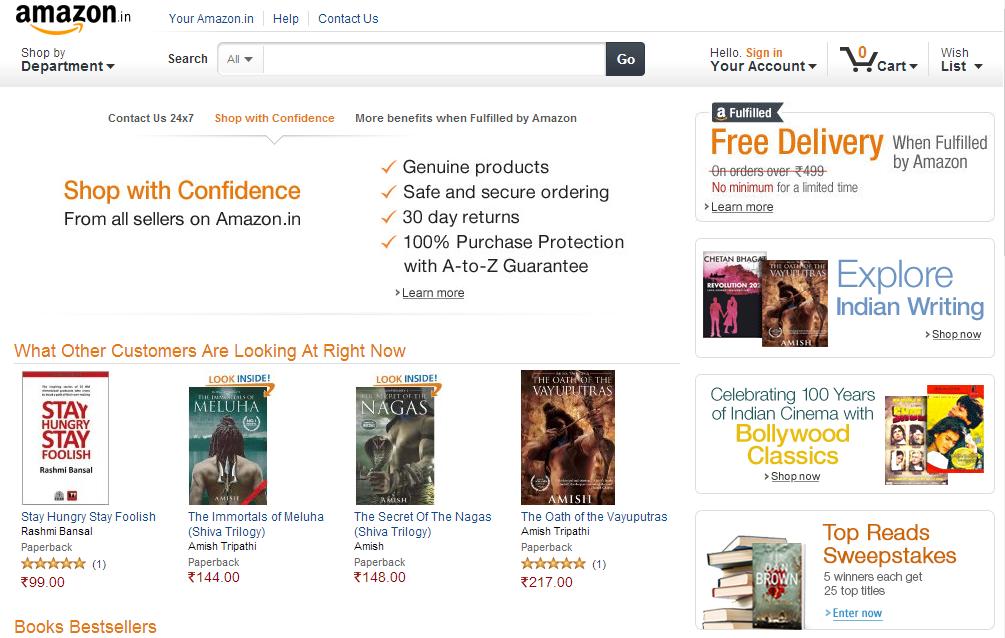The image size is (1005, 638).
Task: Click star rating for Oath of the Vayuputras
Action: (553, 564)
